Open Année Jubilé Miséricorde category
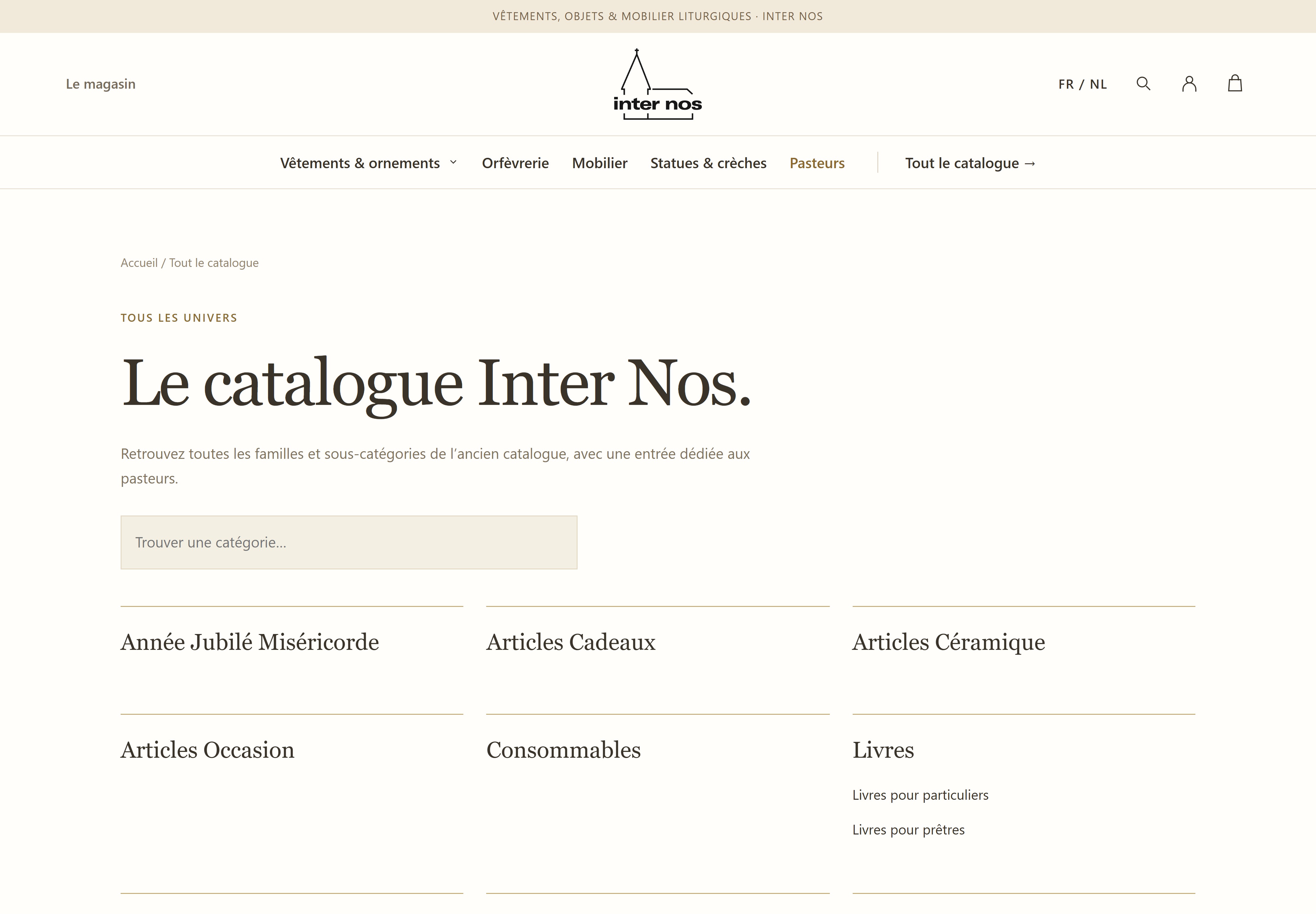 tap(250, 642)
